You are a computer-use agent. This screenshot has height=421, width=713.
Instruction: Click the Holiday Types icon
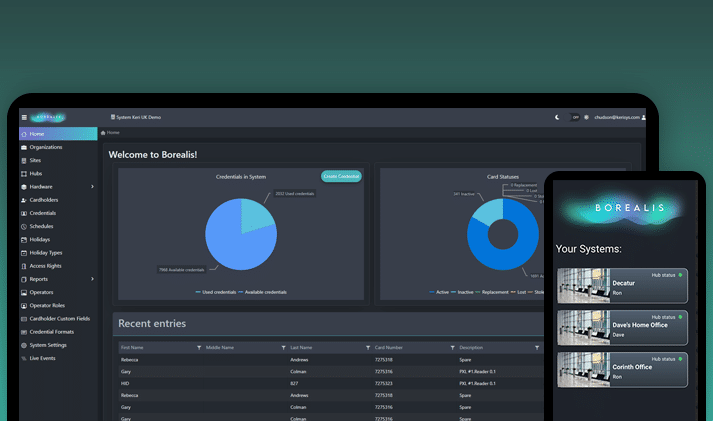click(x=24, y=253)
